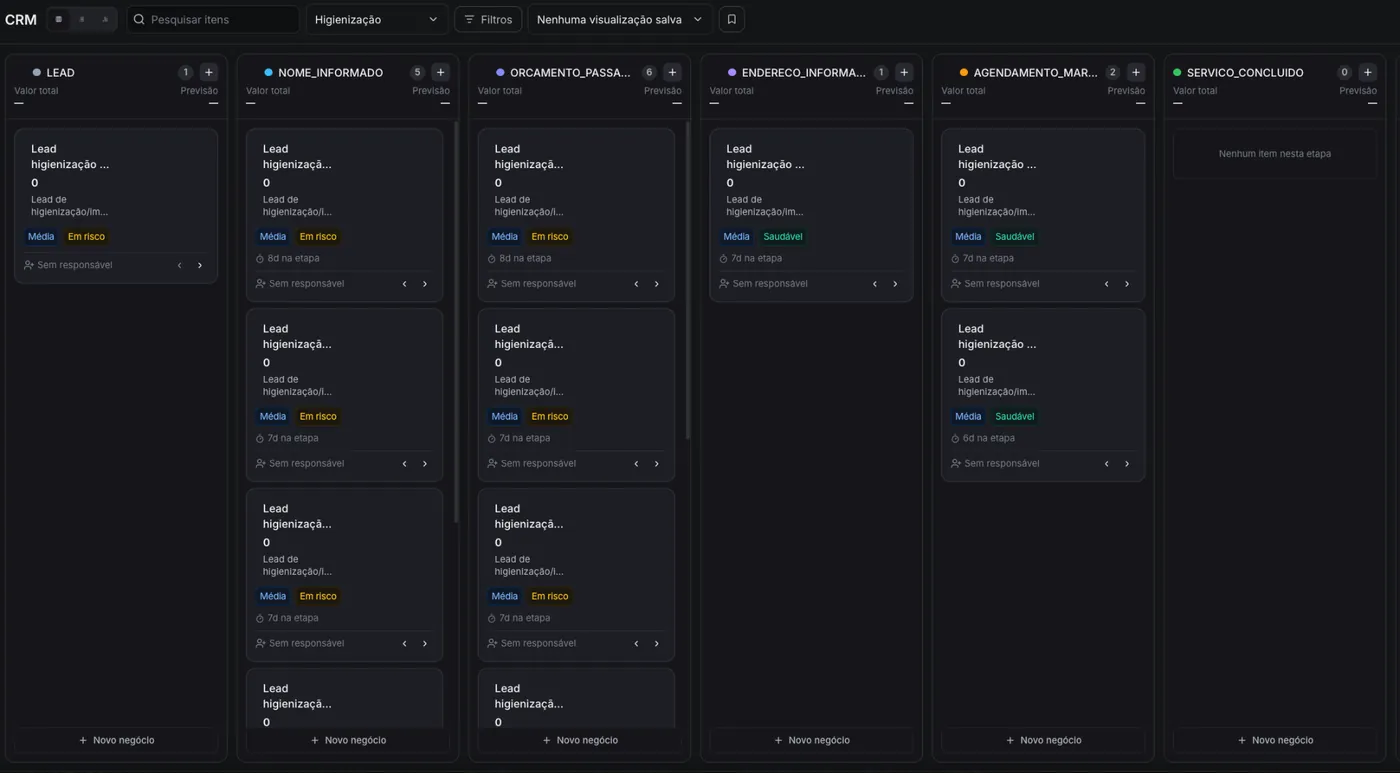The image size is (1400, 773).
Task: Click the ORCAMENTO_PASSA... column title
Action: [x=570, y=72]
